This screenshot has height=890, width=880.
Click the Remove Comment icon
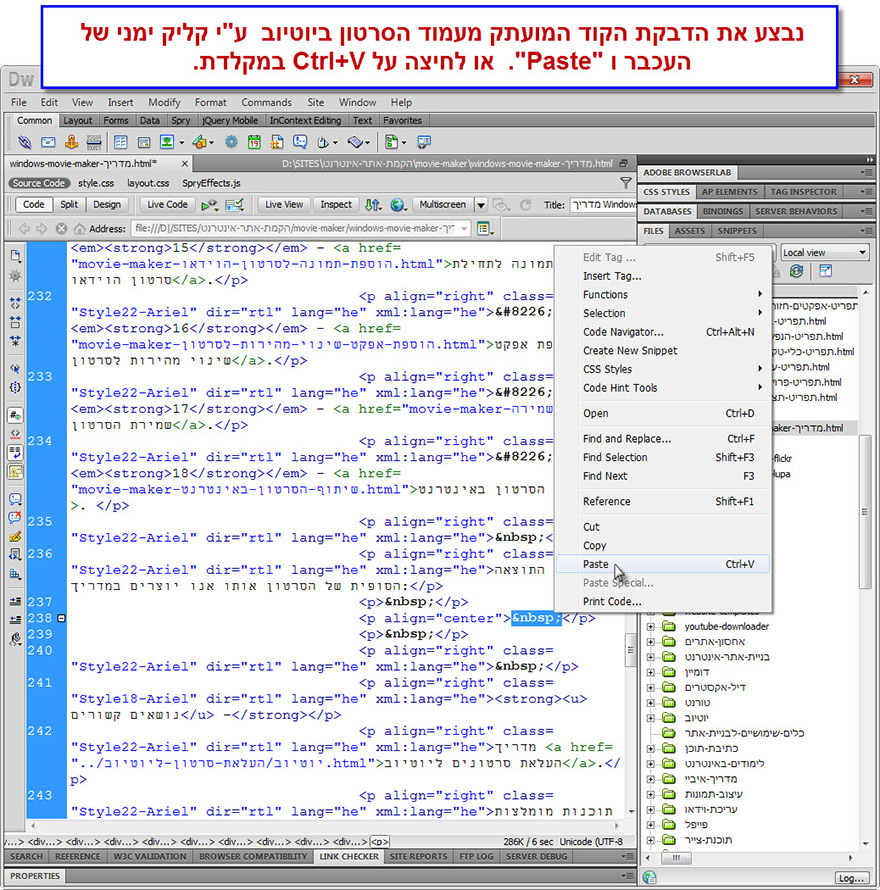click(15, 517)
